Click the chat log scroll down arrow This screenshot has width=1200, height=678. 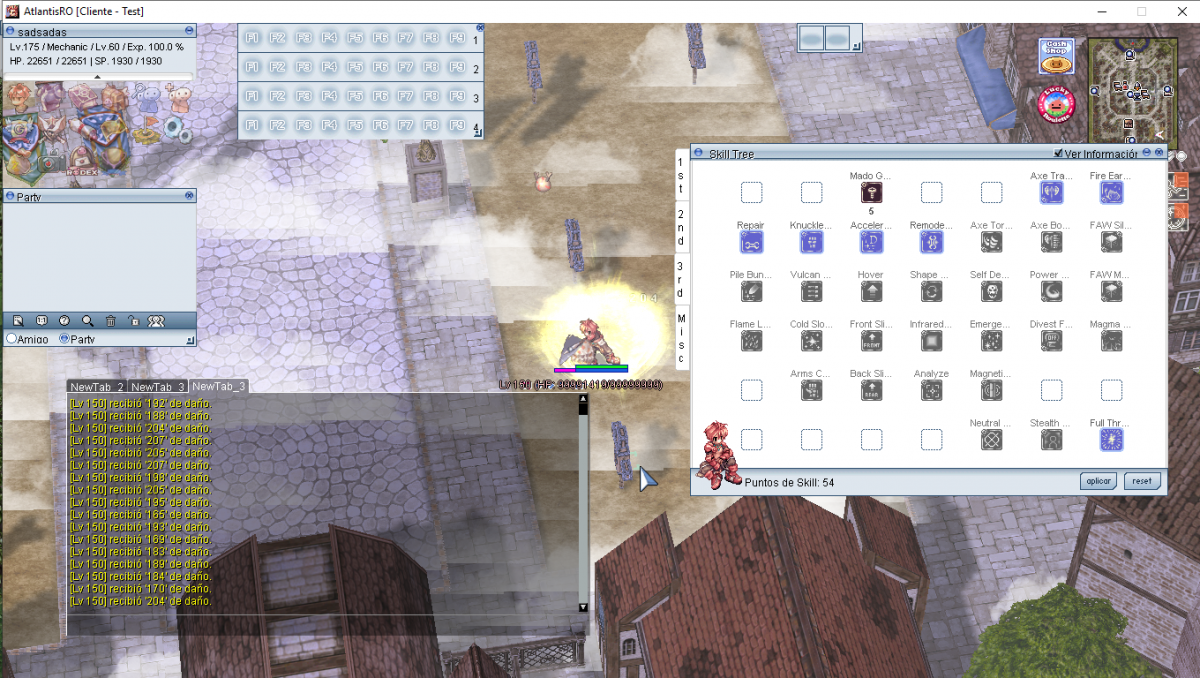pos(584,607)
